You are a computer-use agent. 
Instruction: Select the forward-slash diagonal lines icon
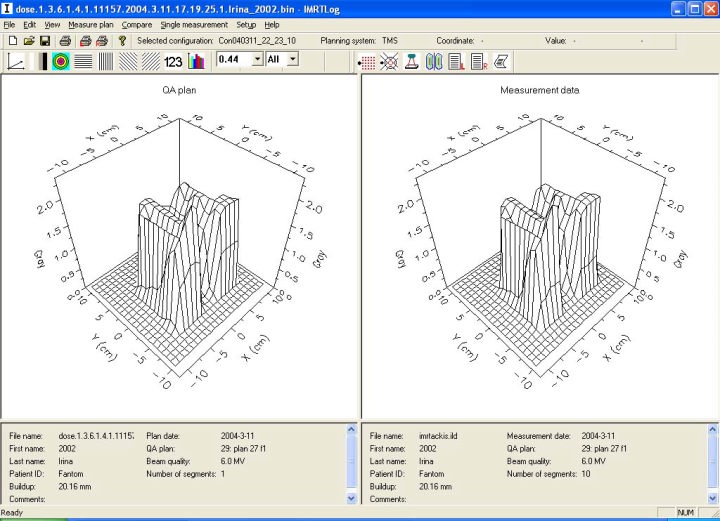tap(151, 61)
